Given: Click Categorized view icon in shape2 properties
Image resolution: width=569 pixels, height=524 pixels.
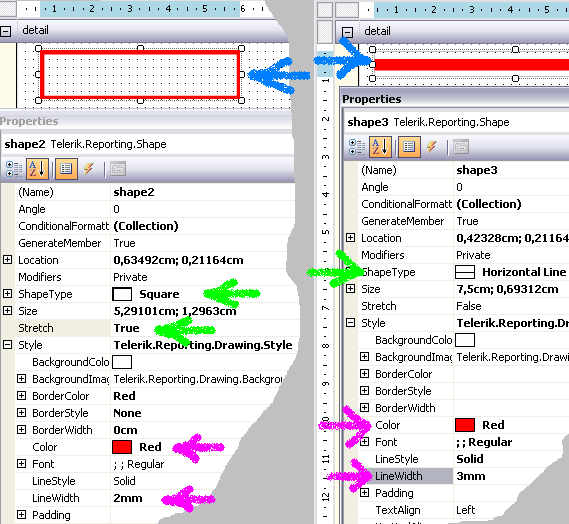Looking at the screenshot, I should (14, 169).
